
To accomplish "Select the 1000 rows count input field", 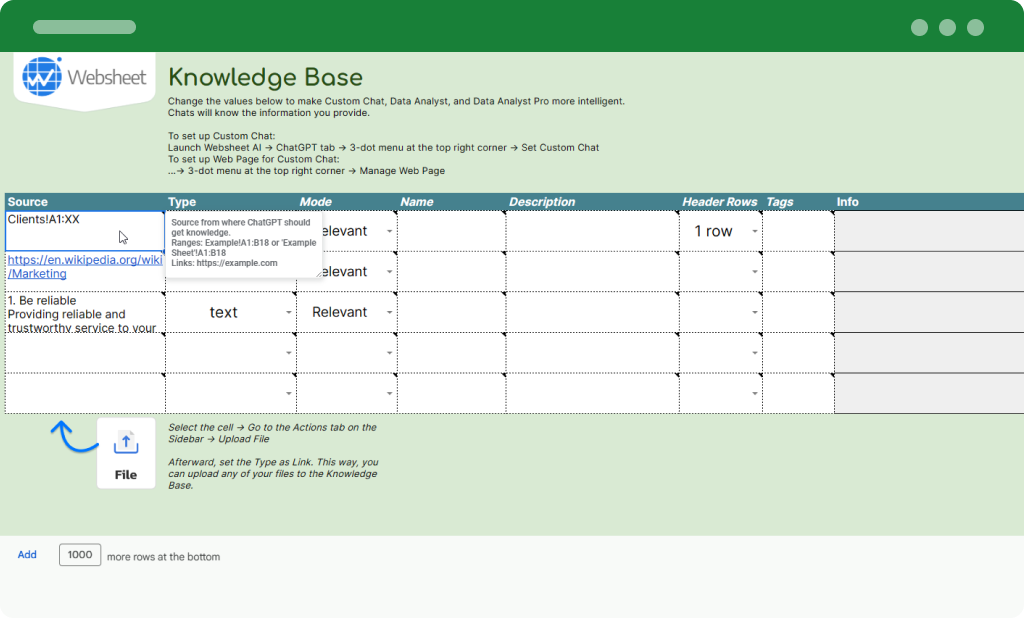I will tap(79, 555).
